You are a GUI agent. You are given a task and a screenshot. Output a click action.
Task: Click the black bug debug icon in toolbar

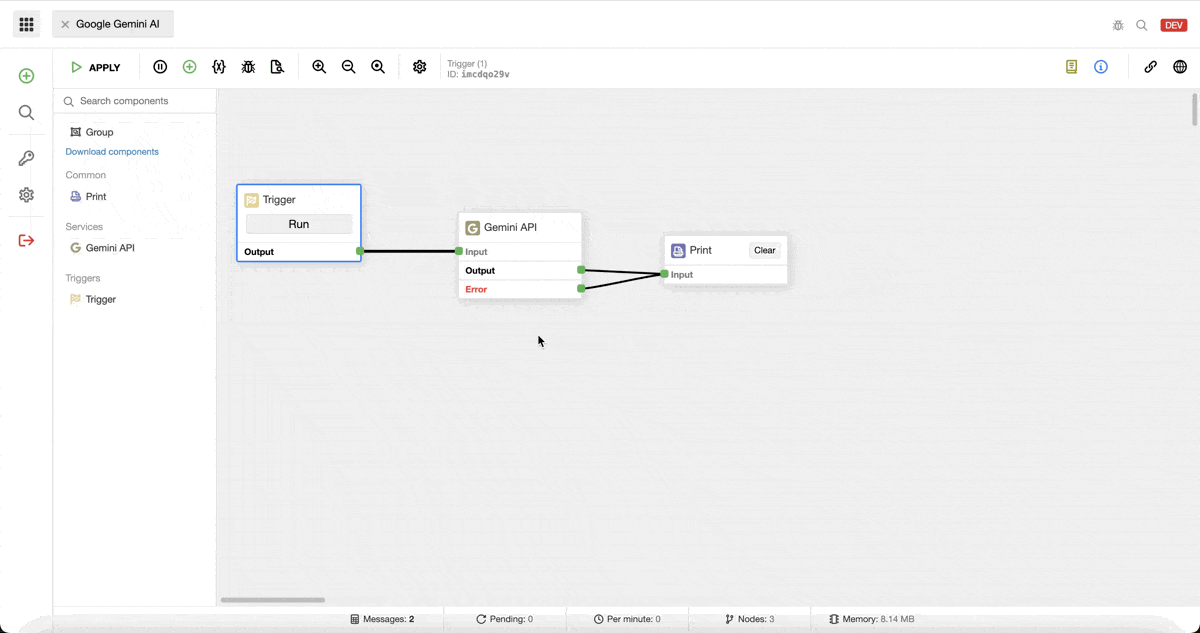(x=248, y=67)
